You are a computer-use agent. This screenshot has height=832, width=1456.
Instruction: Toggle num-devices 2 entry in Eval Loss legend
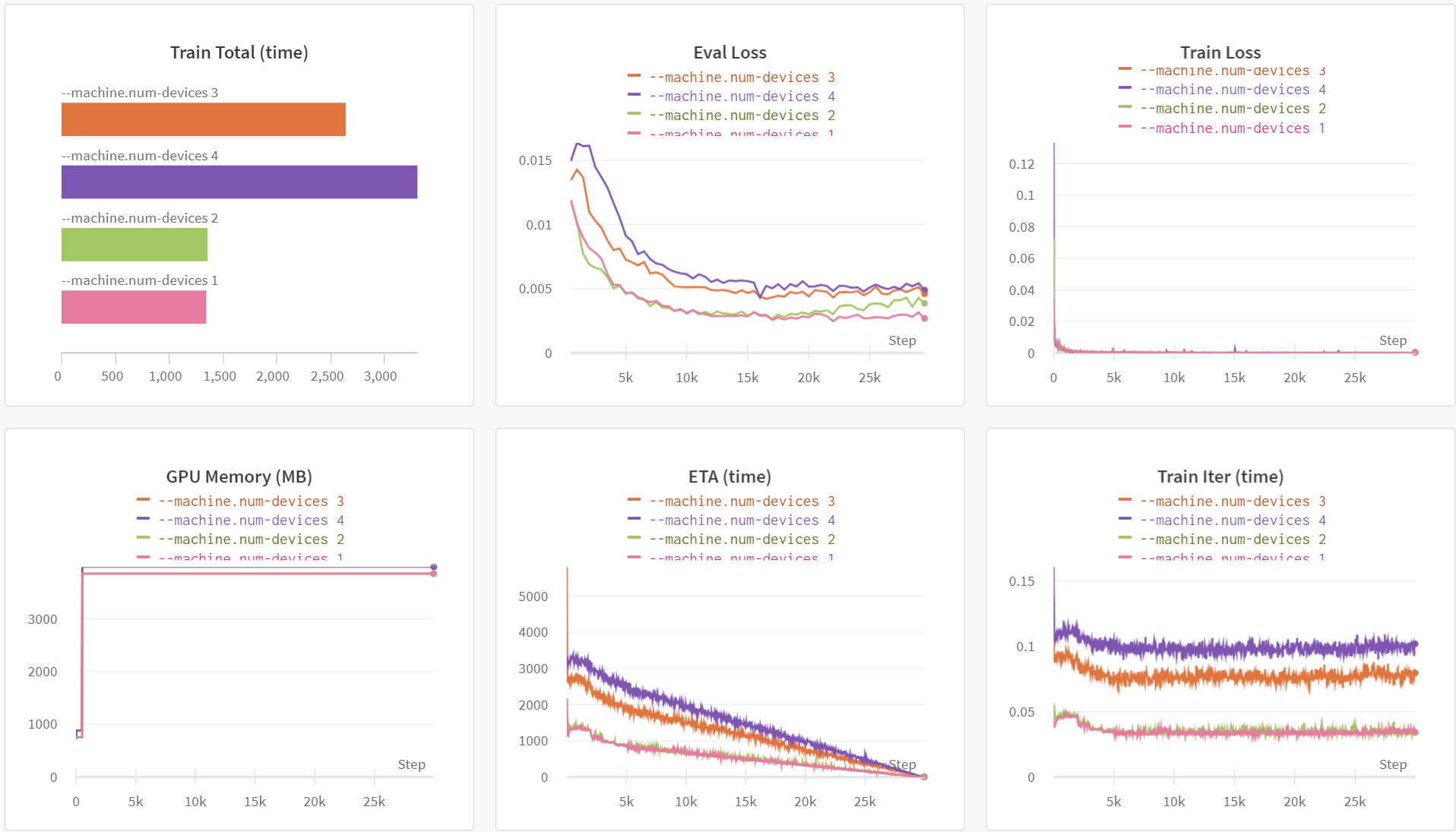coord(741,115)
